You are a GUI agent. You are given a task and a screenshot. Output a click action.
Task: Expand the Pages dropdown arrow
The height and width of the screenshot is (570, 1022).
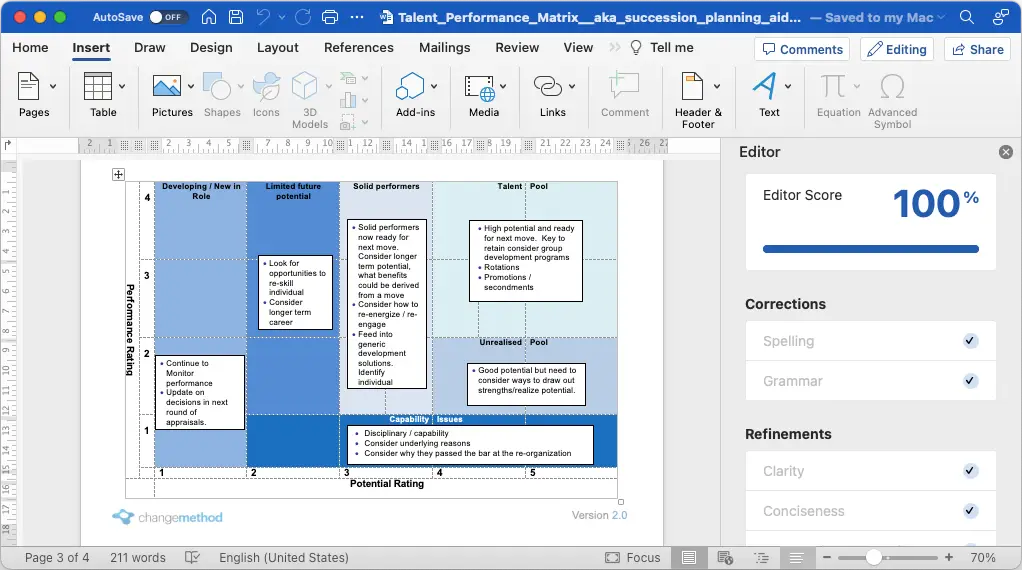coord(53,86)
